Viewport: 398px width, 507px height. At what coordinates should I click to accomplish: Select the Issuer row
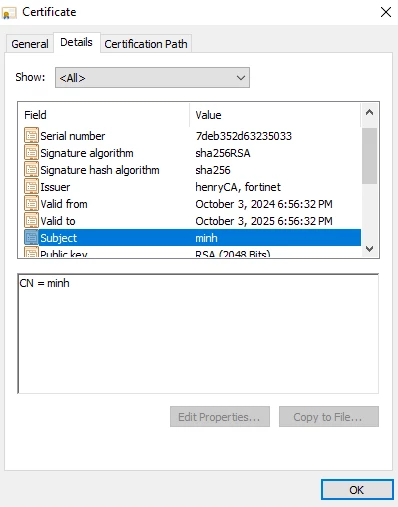click(192, 187)
